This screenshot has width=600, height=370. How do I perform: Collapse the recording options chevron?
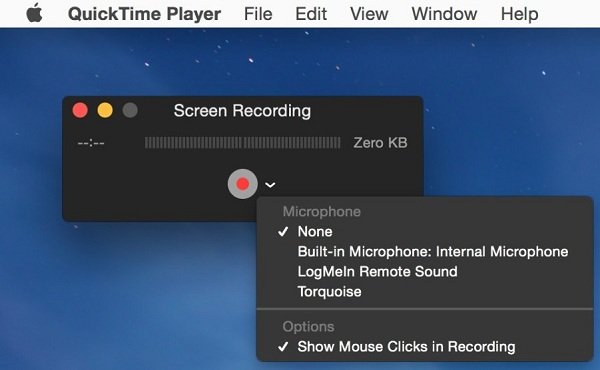[270, 185]
